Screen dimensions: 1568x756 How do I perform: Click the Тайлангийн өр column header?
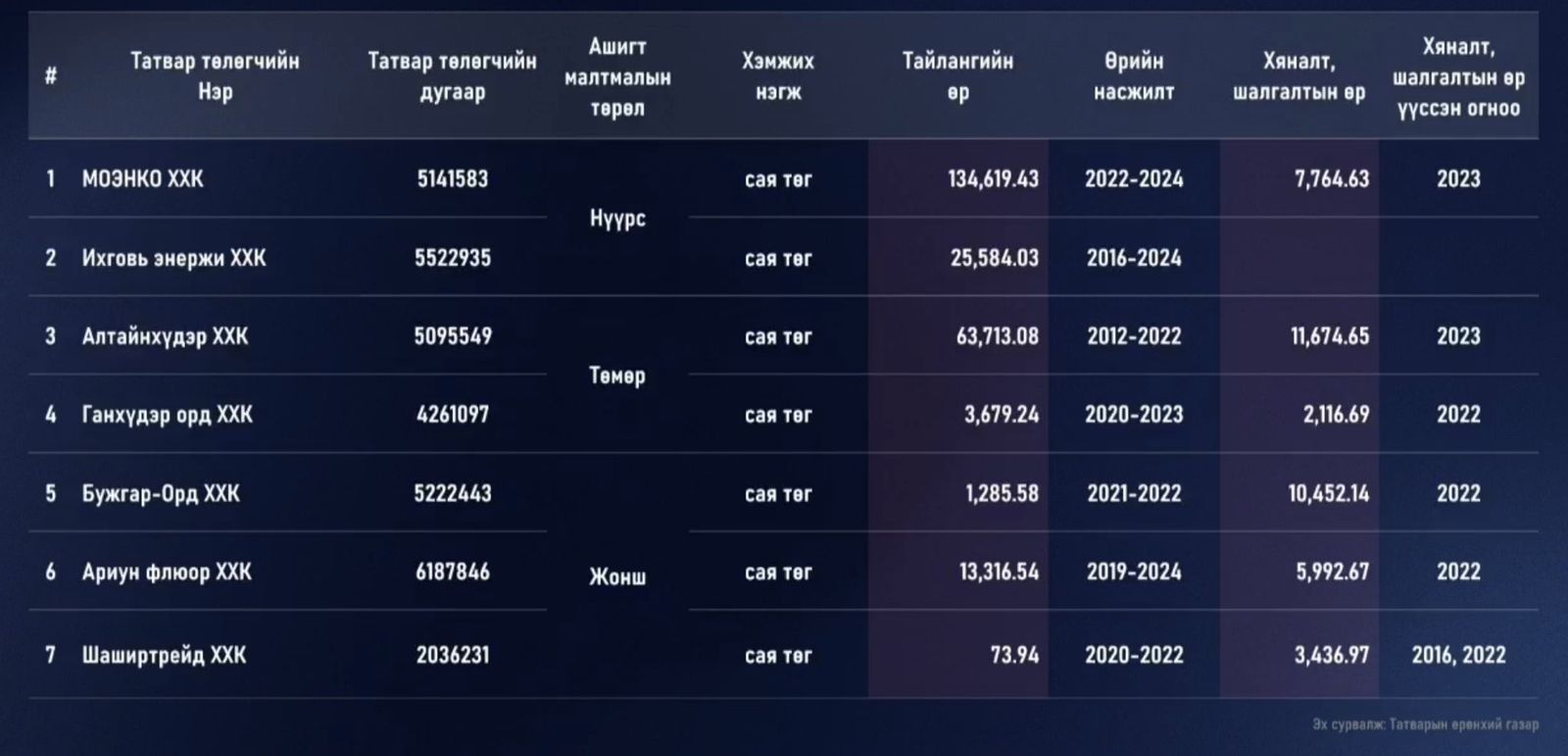coord(957,76)
